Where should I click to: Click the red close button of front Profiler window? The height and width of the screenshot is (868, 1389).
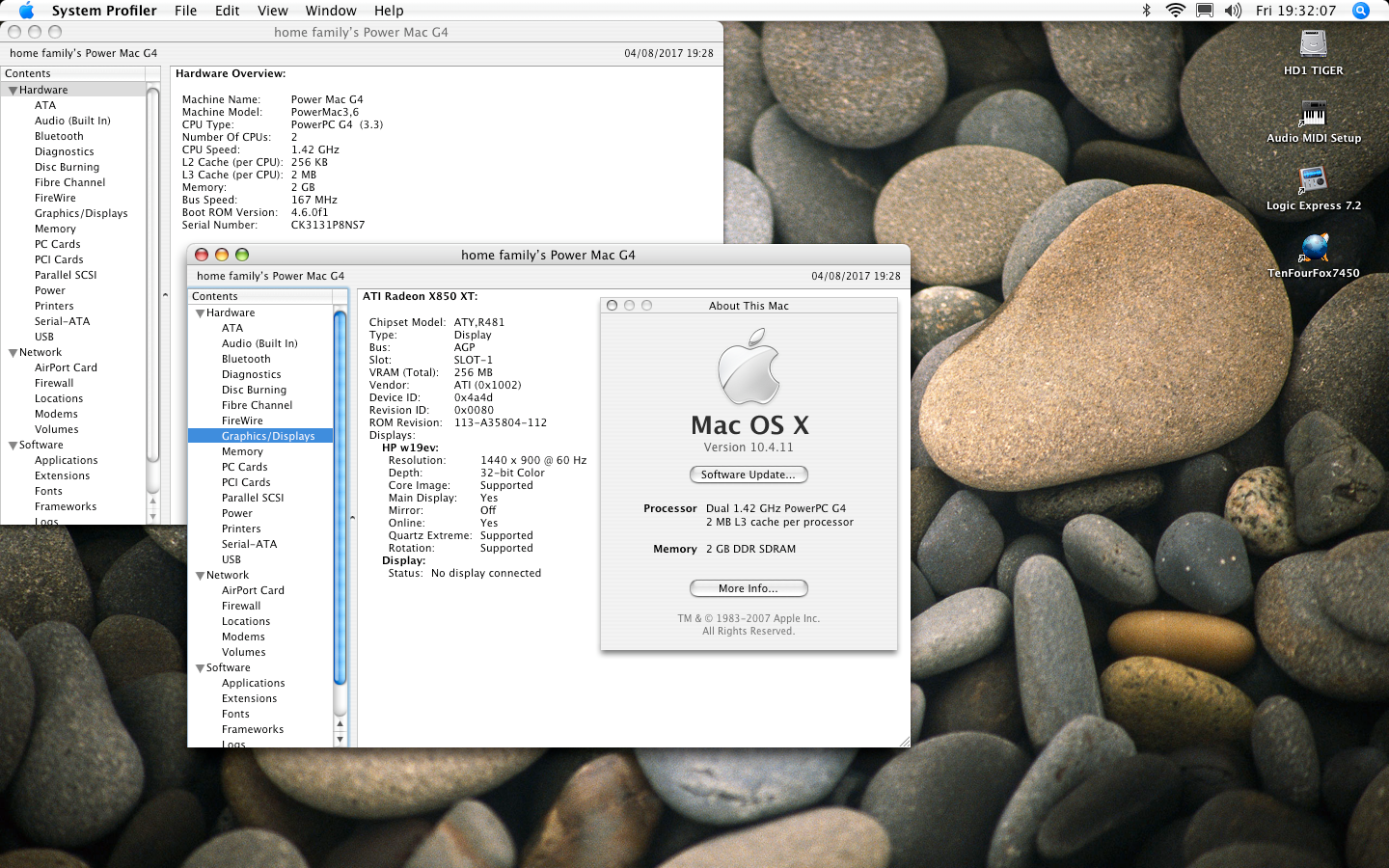point(202,255)
